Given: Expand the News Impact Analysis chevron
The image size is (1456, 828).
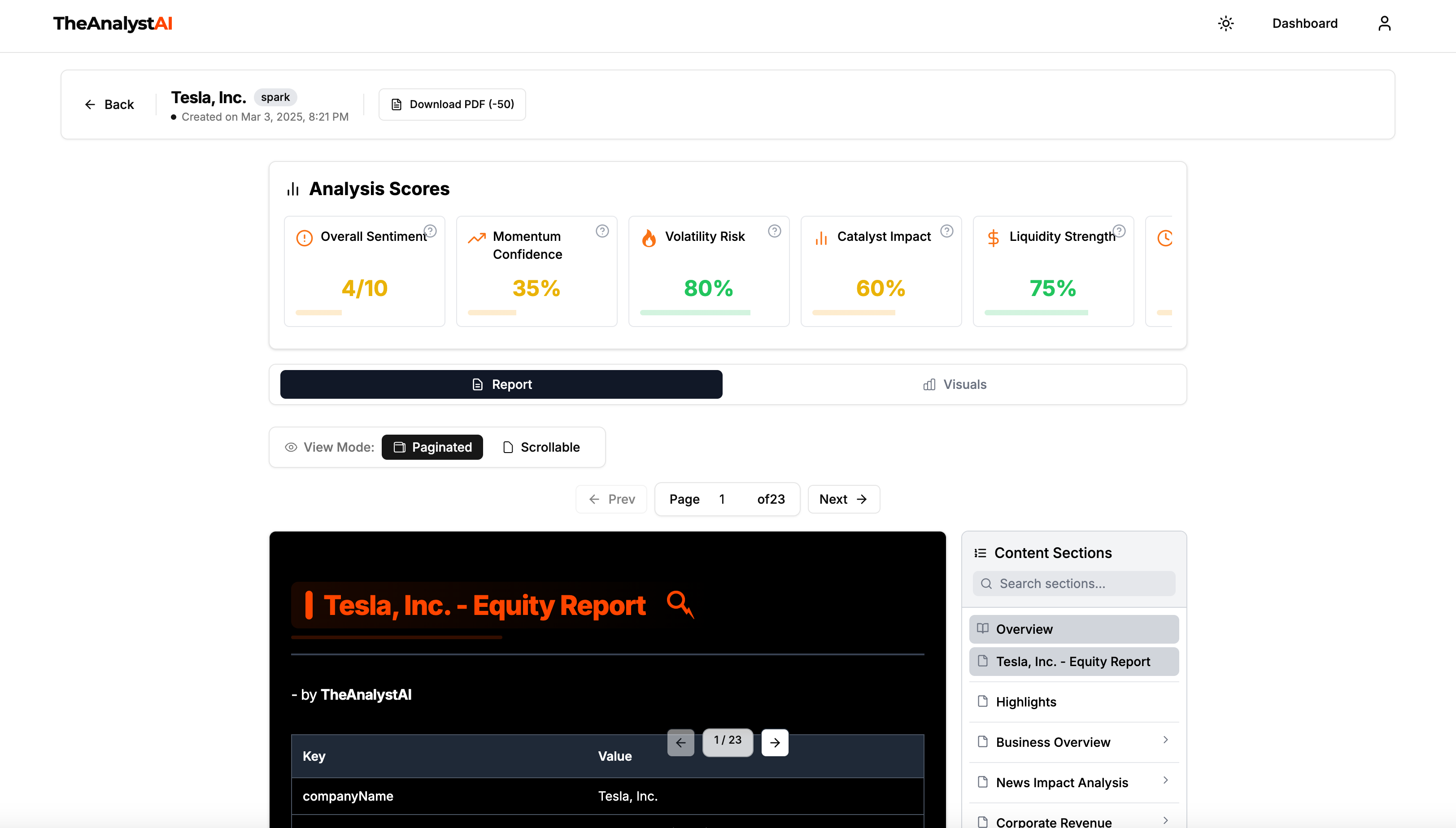Looking at the screenshot, I should click(x=1165, y=780).
